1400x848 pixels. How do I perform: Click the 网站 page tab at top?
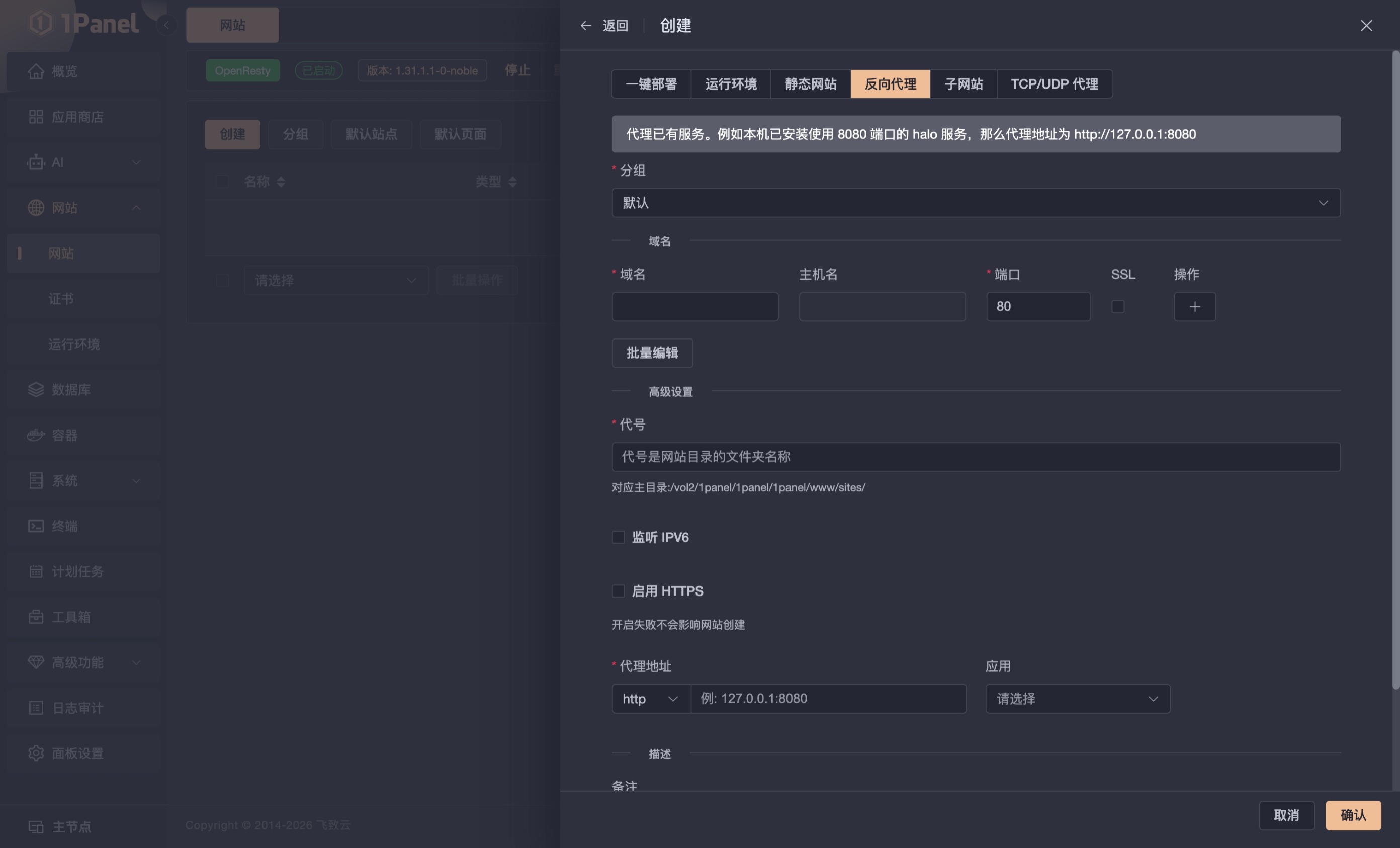(232, 25)
